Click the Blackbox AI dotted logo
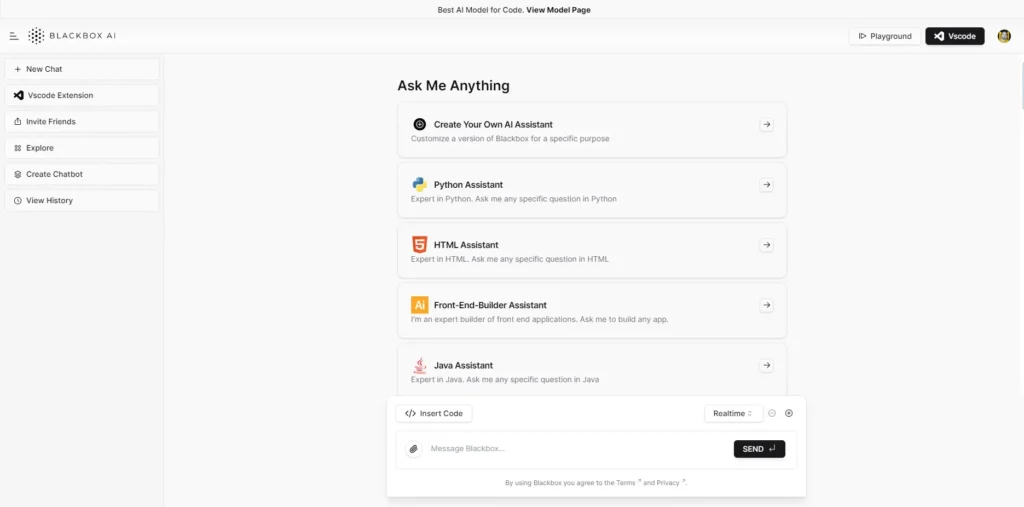The height and width of the screenshot is (507, 1024). click(x=37, y=36)
